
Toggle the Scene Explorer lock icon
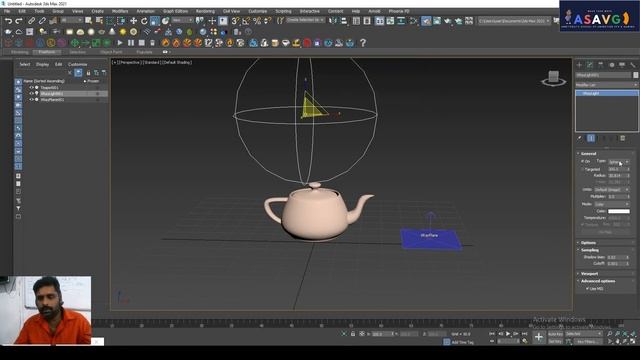(88, 73)
